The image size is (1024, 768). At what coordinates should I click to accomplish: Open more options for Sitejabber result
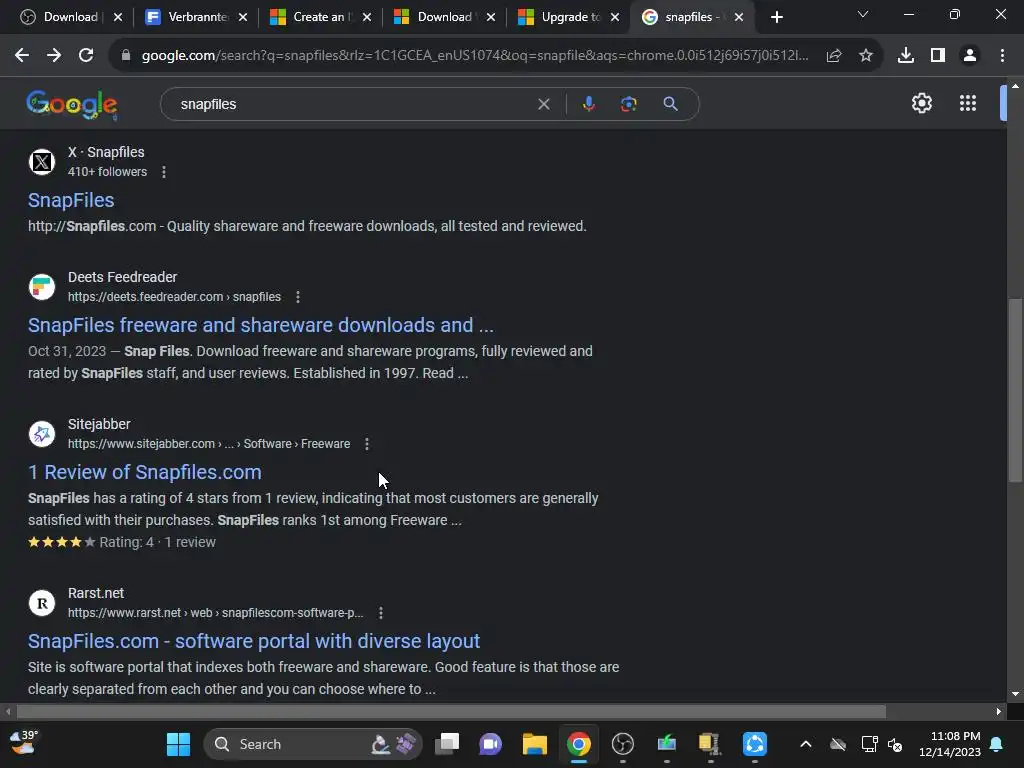click(x=367, y=444)
